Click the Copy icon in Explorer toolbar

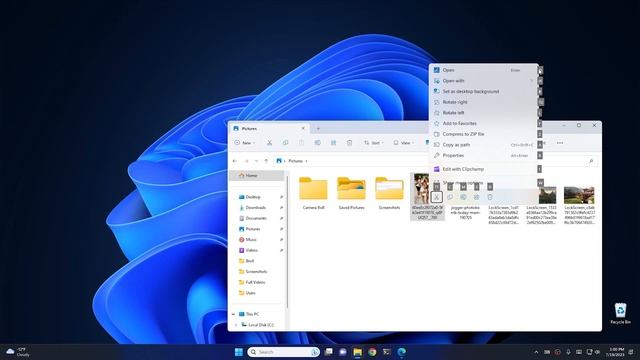coord(285,143)
